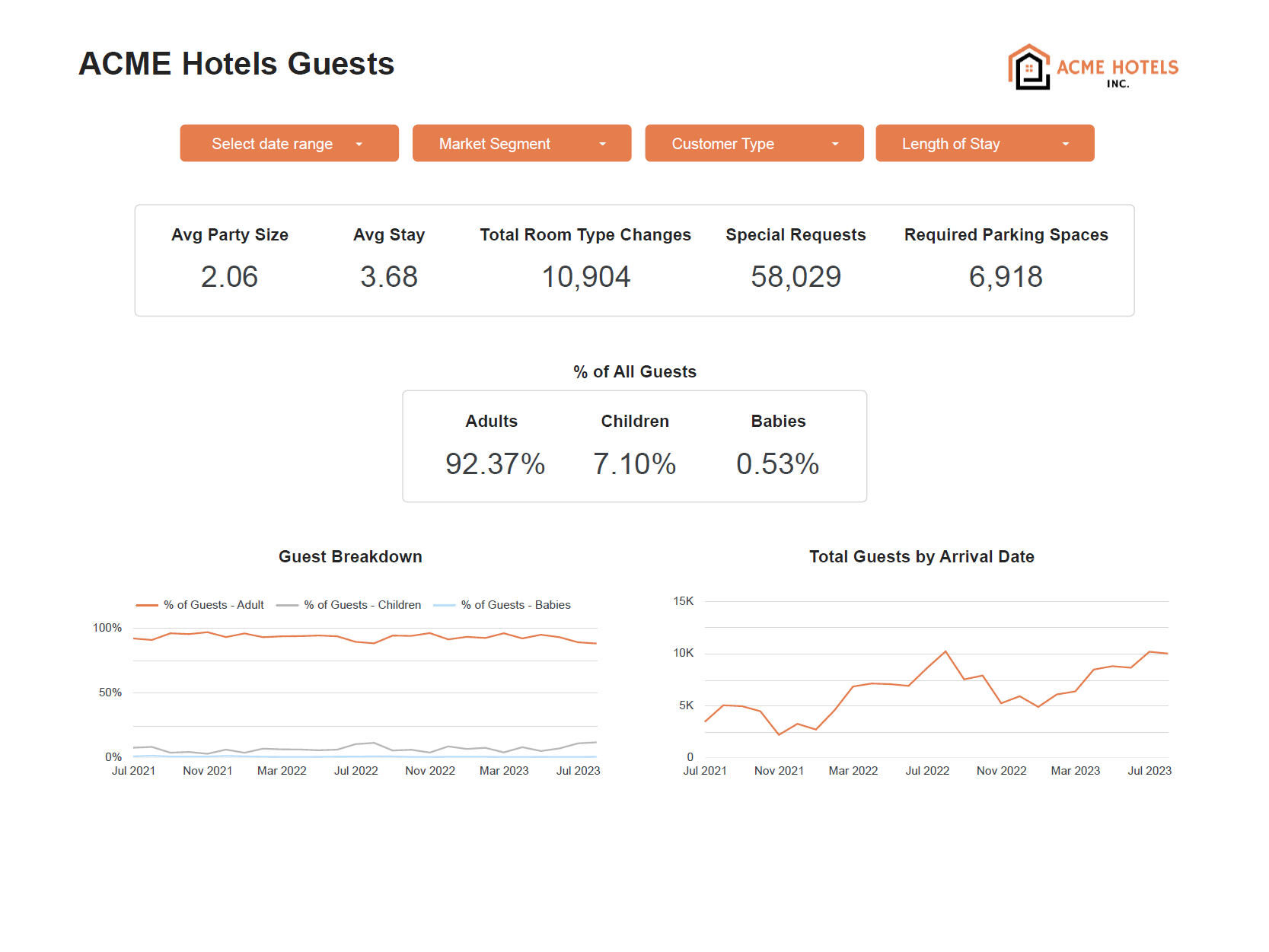The width and height of the screenshot is (1269, 952).
Task: Open the Length of Stay filter
Action: pyautogui.click(x=984, y=143)
